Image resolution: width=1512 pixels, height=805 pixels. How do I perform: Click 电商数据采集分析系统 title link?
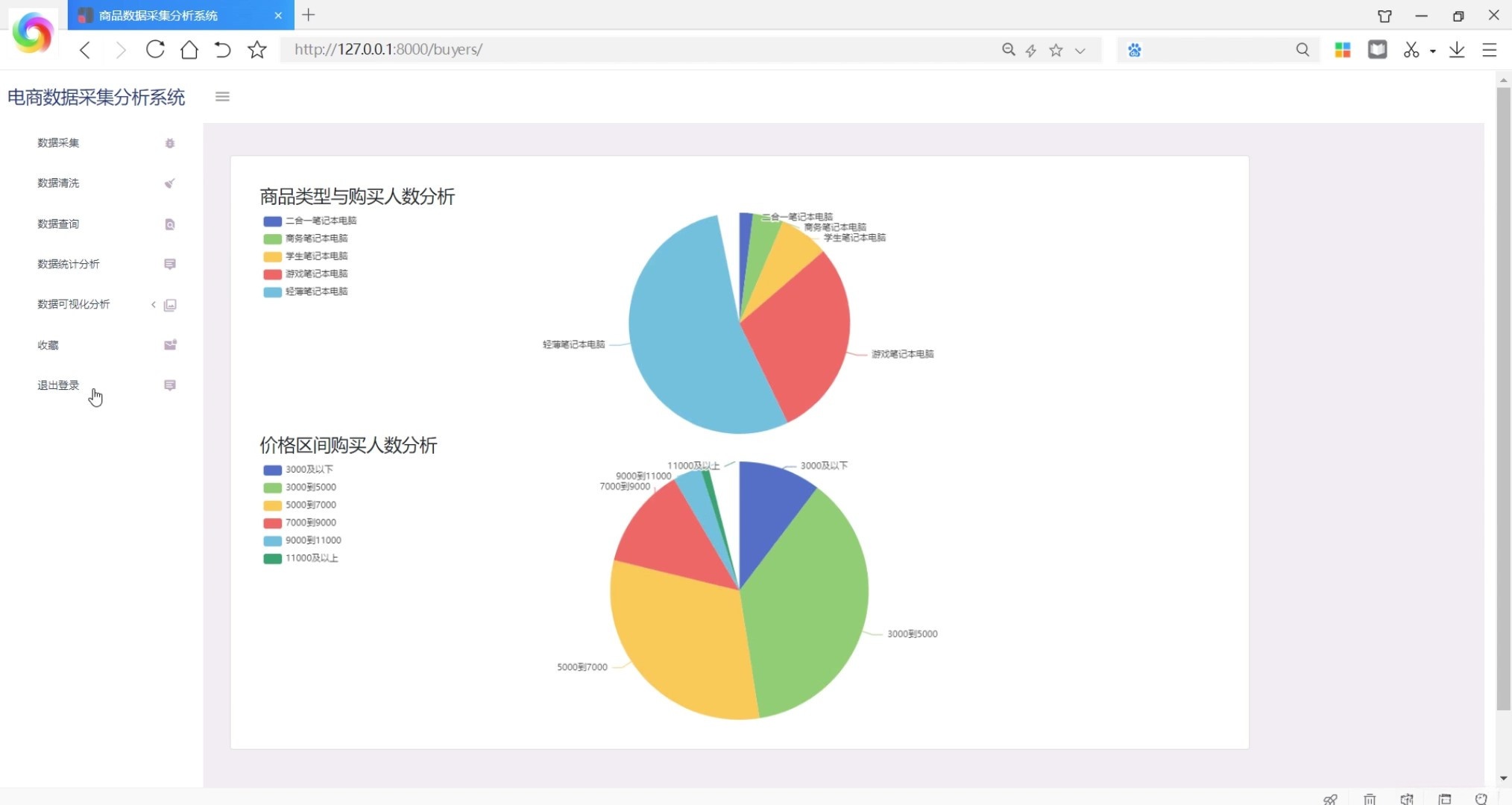pos(96,97)
